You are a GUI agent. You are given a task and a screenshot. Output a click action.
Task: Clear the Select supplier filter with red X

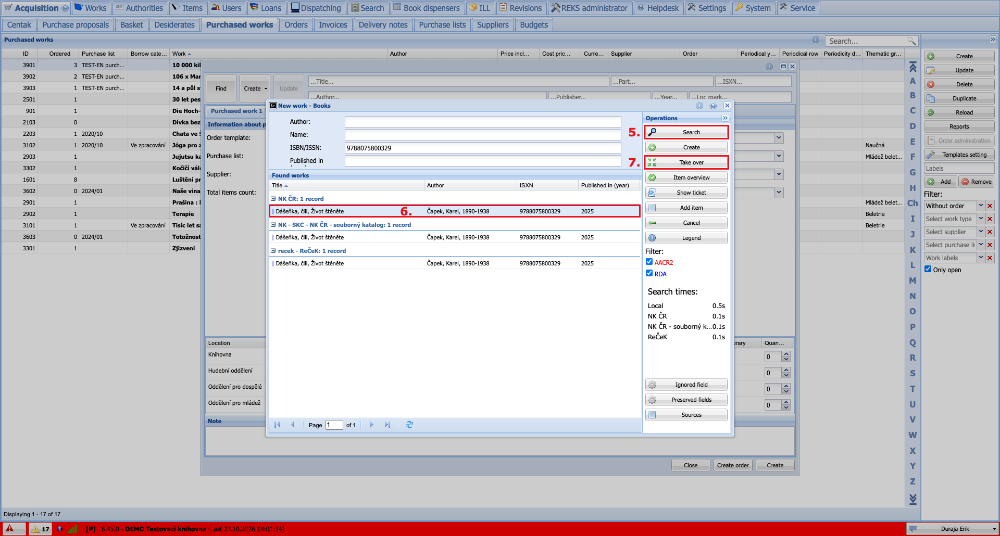pyautogui.click(x=990, y=232)
